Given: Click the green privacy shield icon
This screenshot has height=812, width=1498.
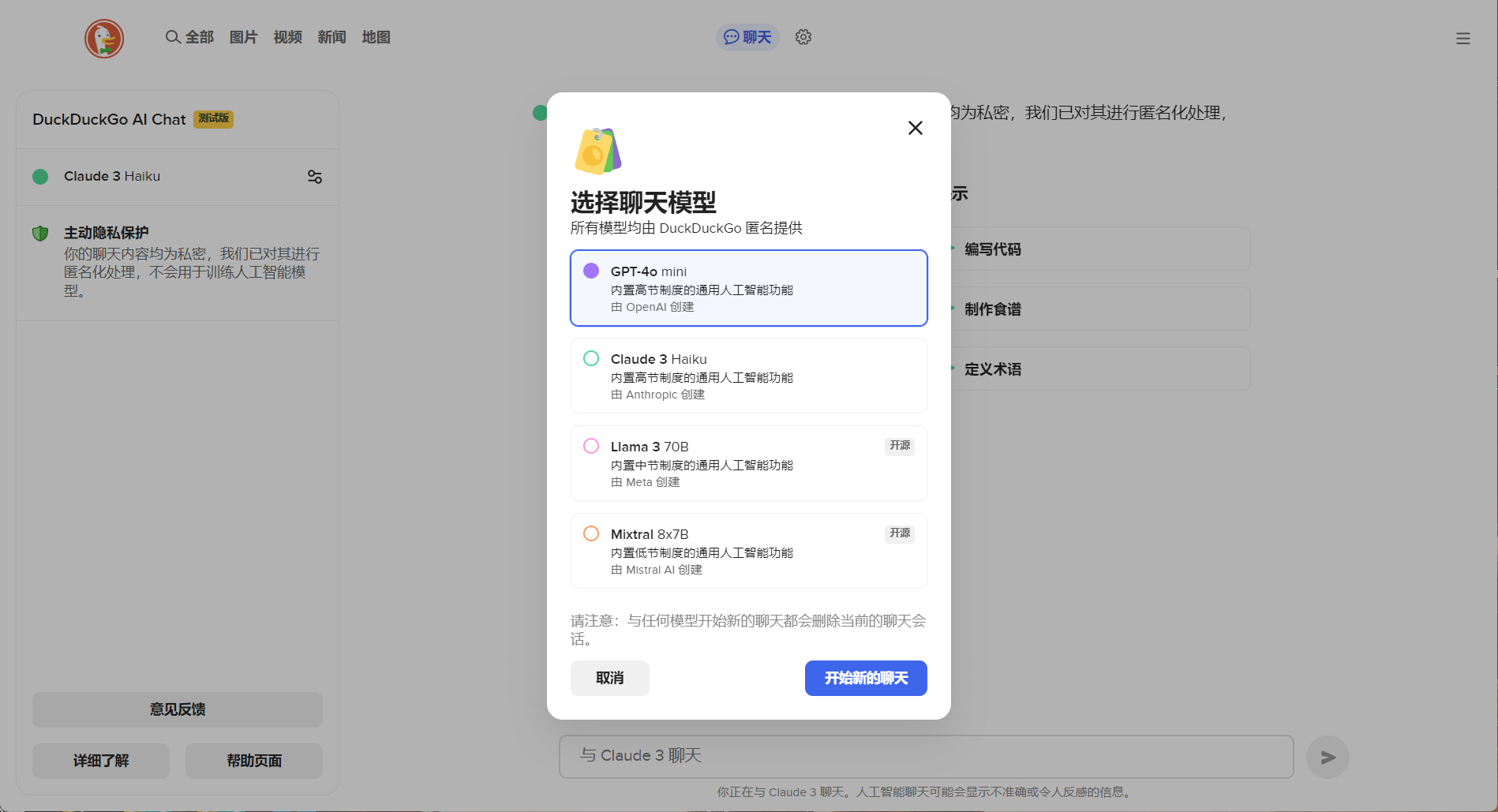Looking at the screenshot, I should (x=40, y=234).
